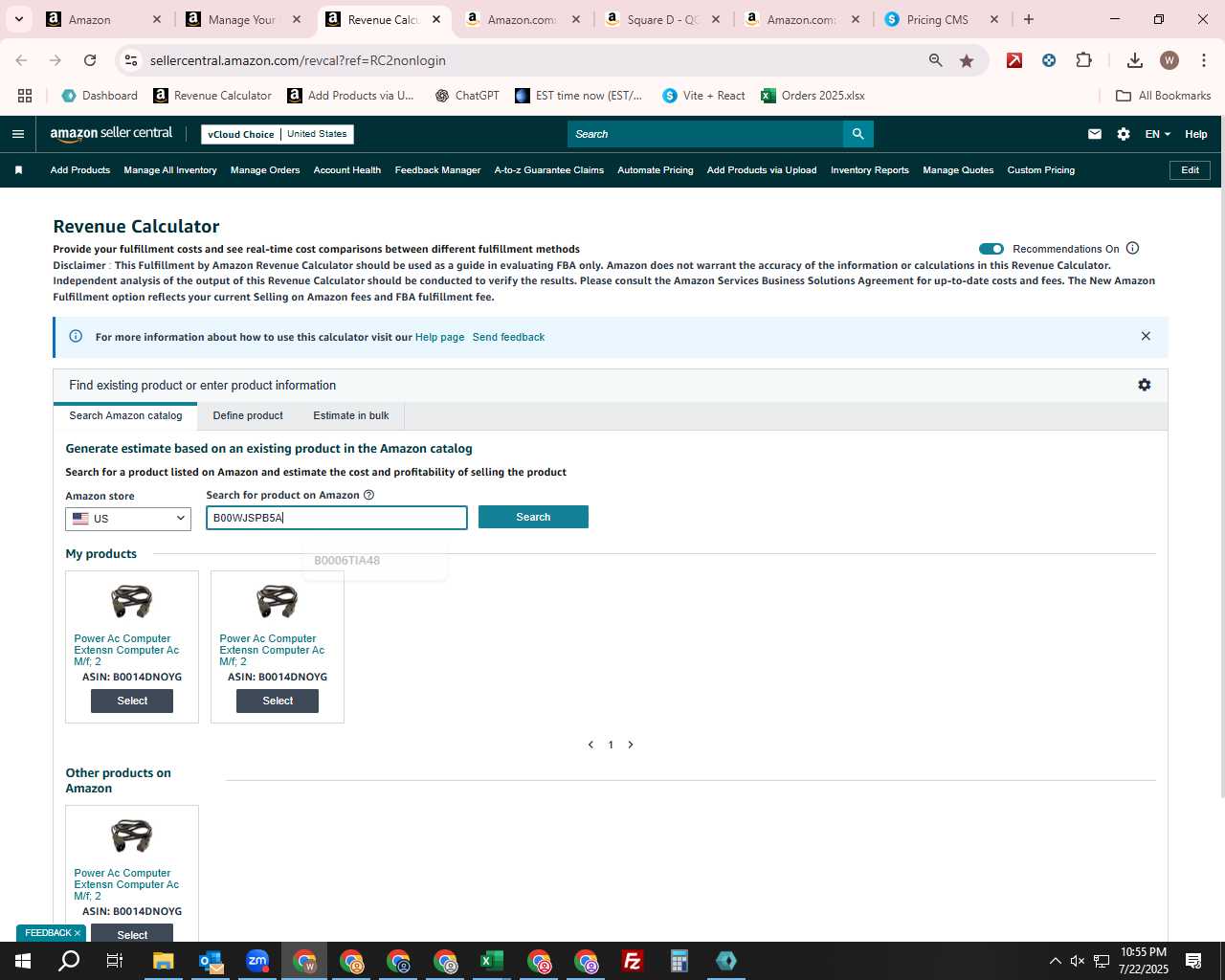Open browser extensions puzzle icon
The height and width of the screenshot is (980, 1225).
(x=1083, y=60)
